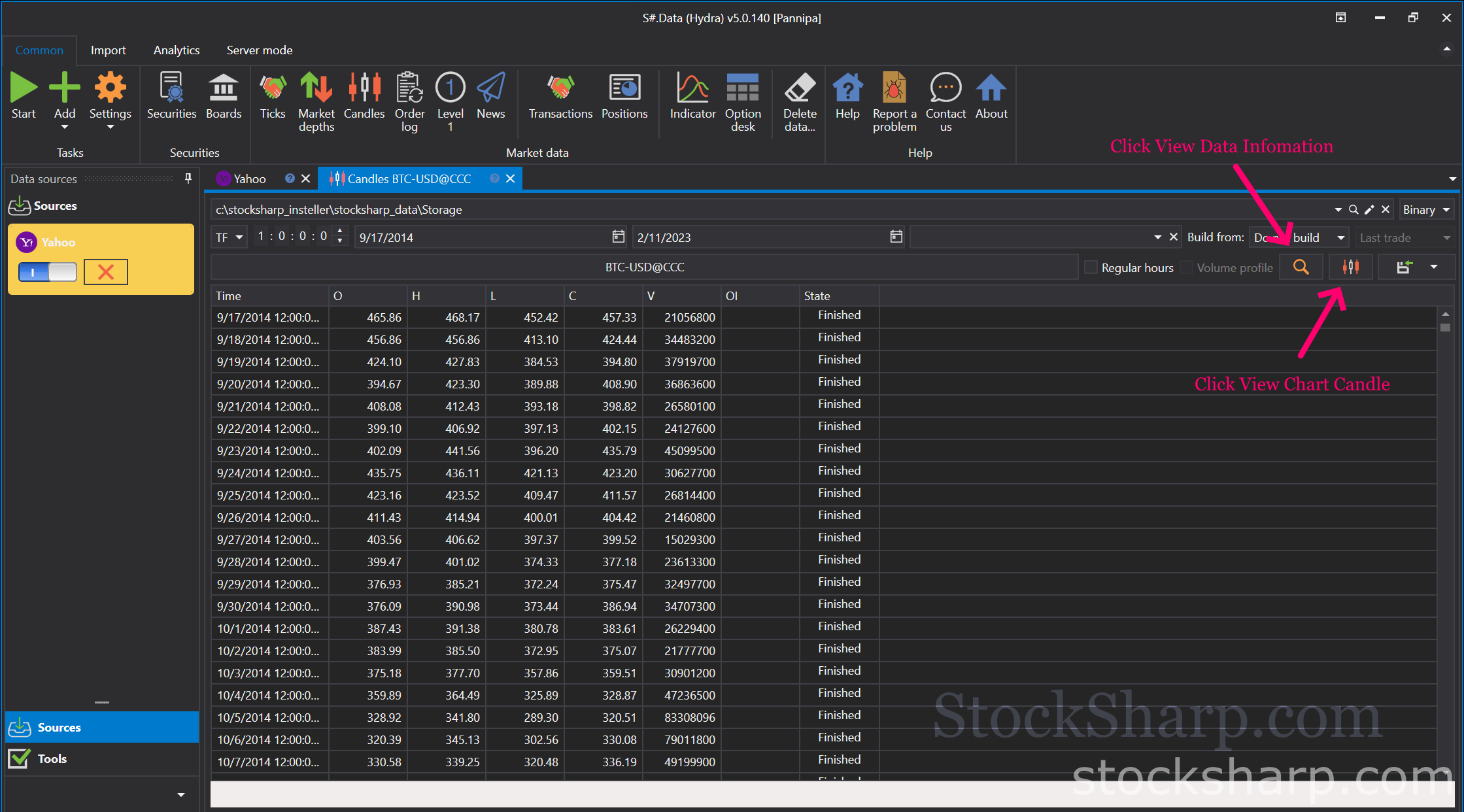Tick the Volume profile checkbox
1464x812 pixels.
[x=1187, y=267]
